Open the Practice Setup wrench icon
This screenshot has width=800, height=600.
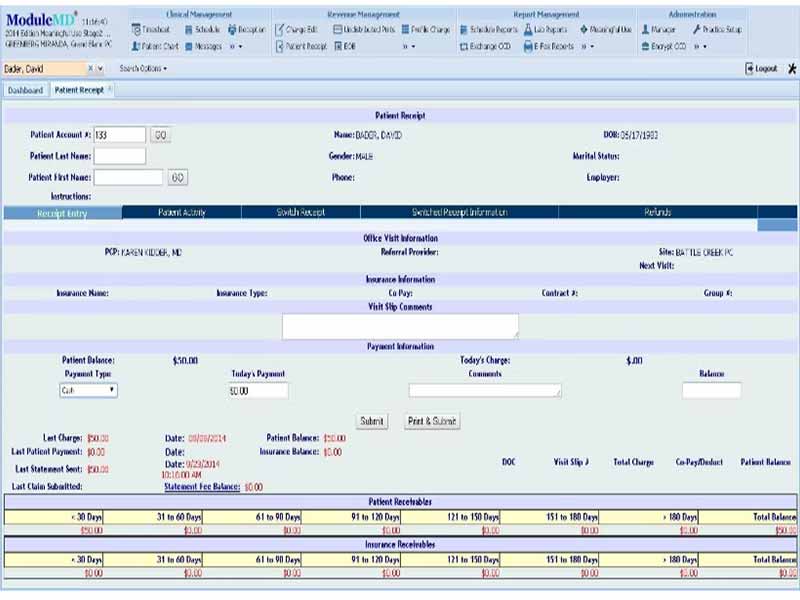(697, 30)
